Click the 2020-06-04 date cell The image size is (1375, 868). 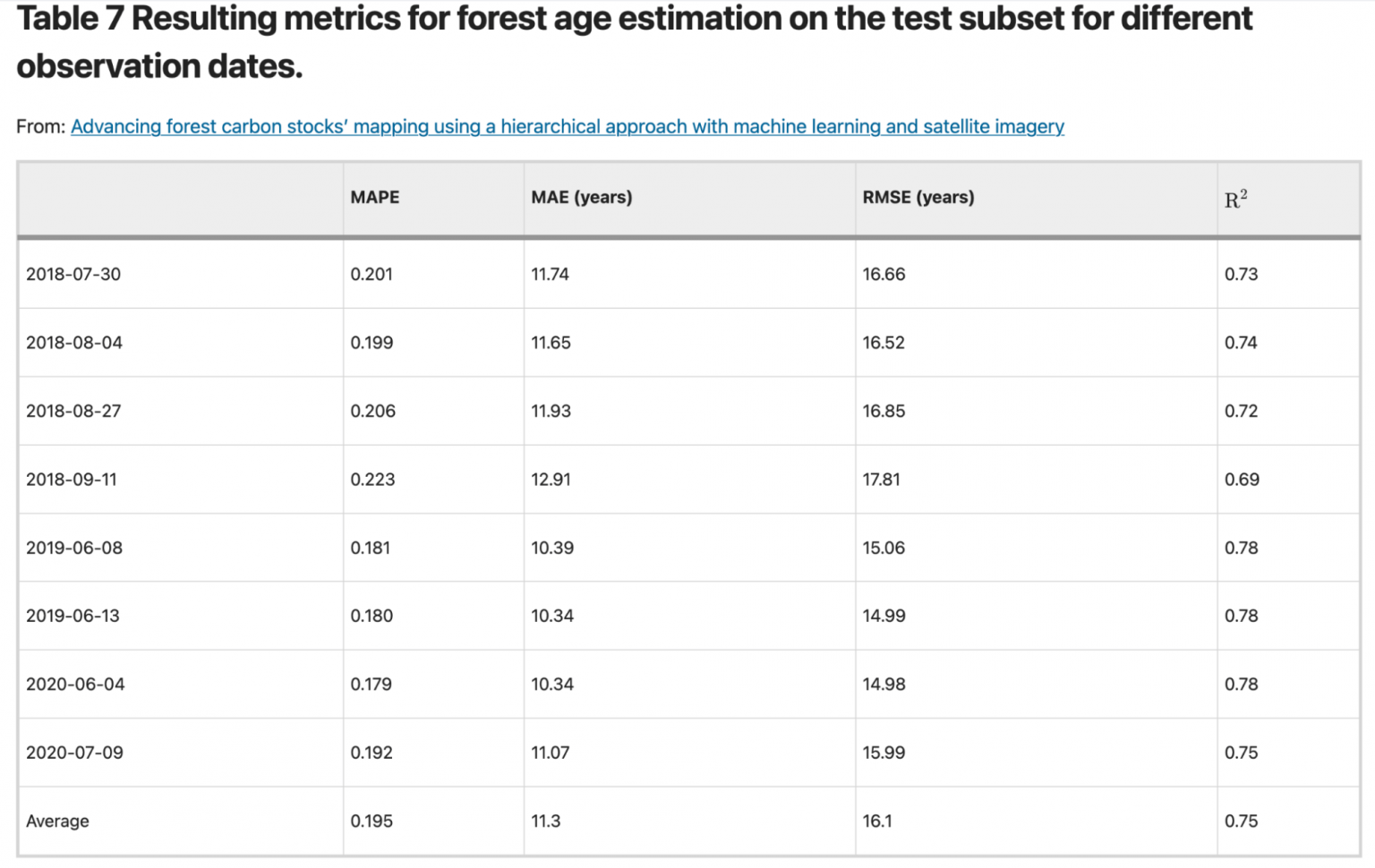tap(75, 685)
